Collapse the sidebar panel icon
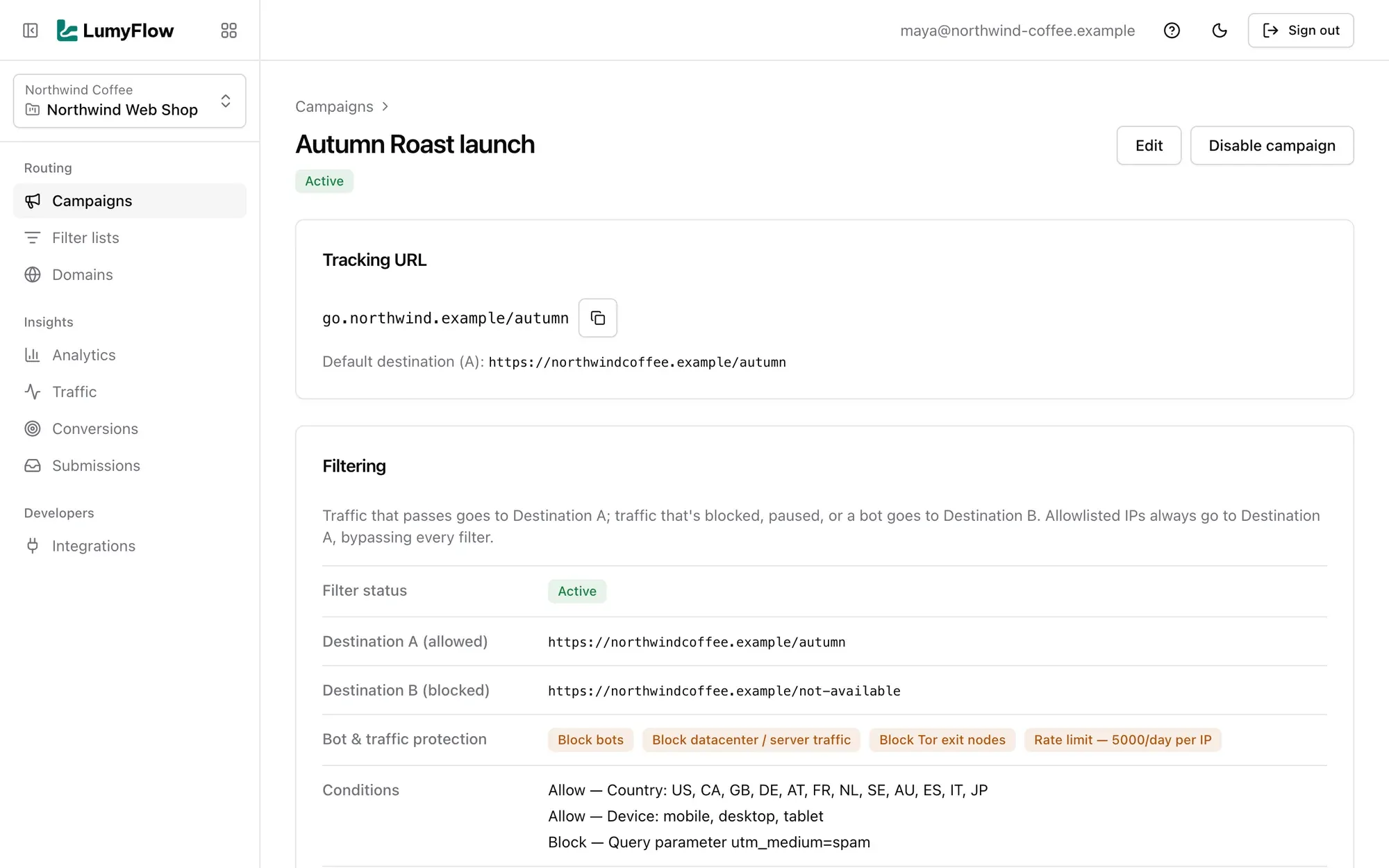Image resolution: width=1389 pixels, height=868 pixels. coord(31,31)
